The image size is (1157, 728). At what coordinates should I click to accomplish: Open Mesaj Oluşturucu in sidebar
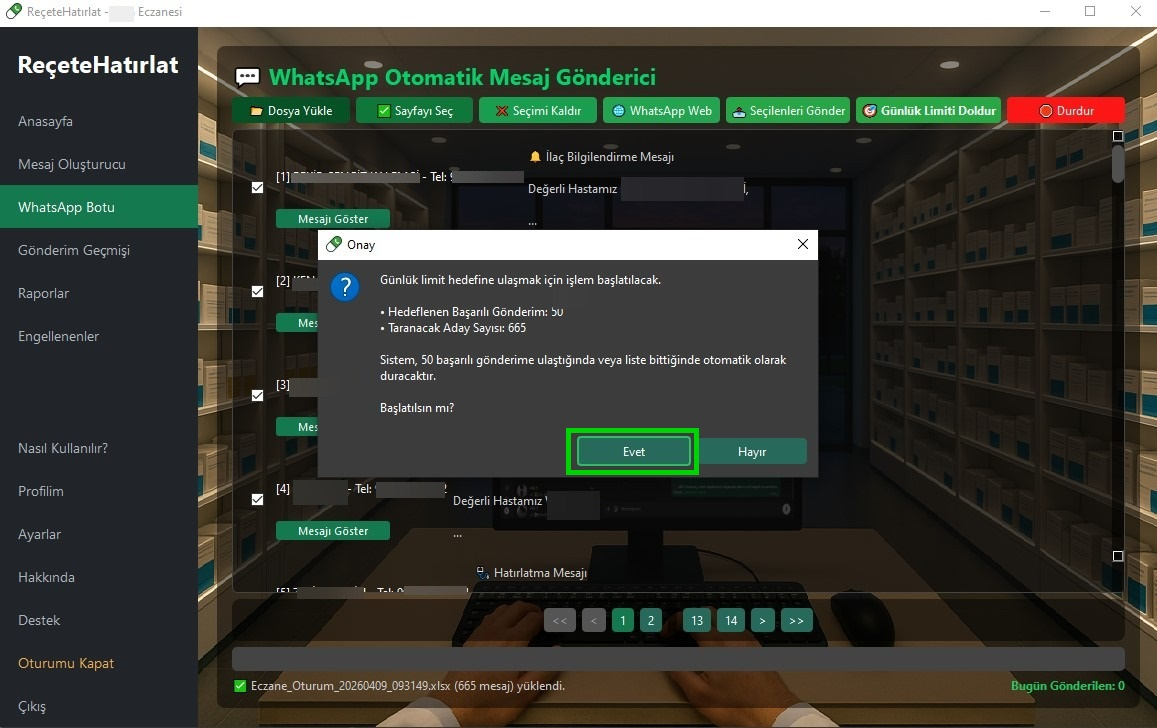point(72,164)
